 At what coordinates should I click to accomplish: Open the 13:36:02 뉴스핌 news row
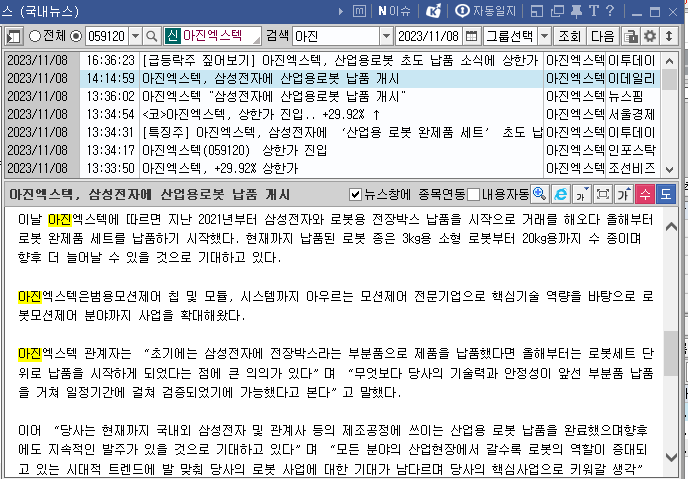tap(332, 96)
